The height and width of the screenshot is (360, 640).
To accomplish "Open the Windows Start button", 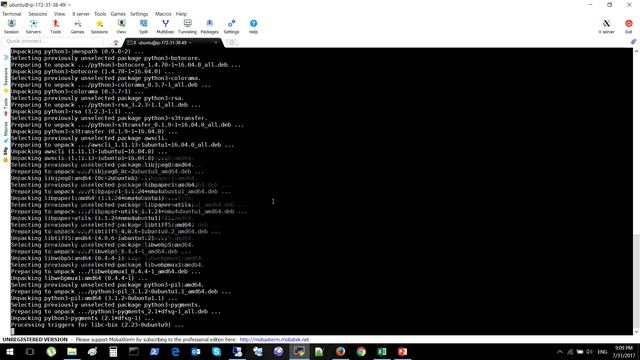I will 9,351.
